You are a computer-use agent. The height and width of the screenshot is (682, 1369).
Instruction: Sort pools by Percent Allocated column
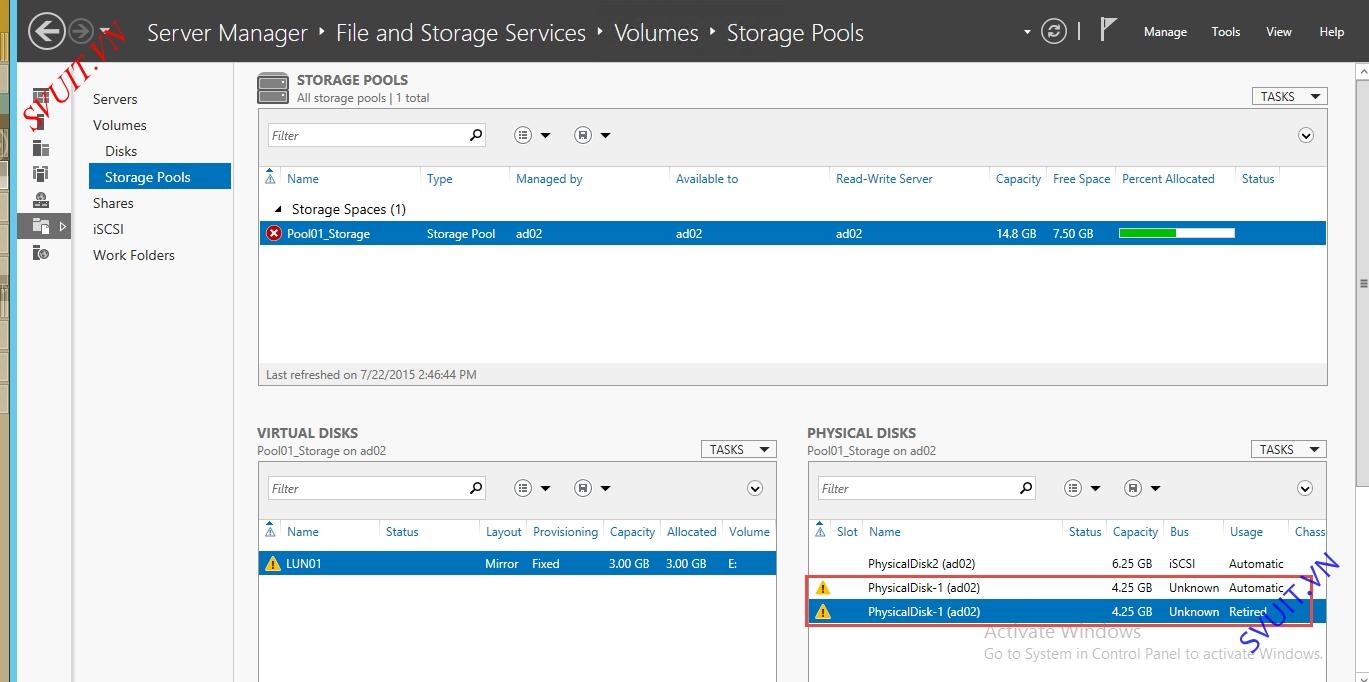[1168, 179]
